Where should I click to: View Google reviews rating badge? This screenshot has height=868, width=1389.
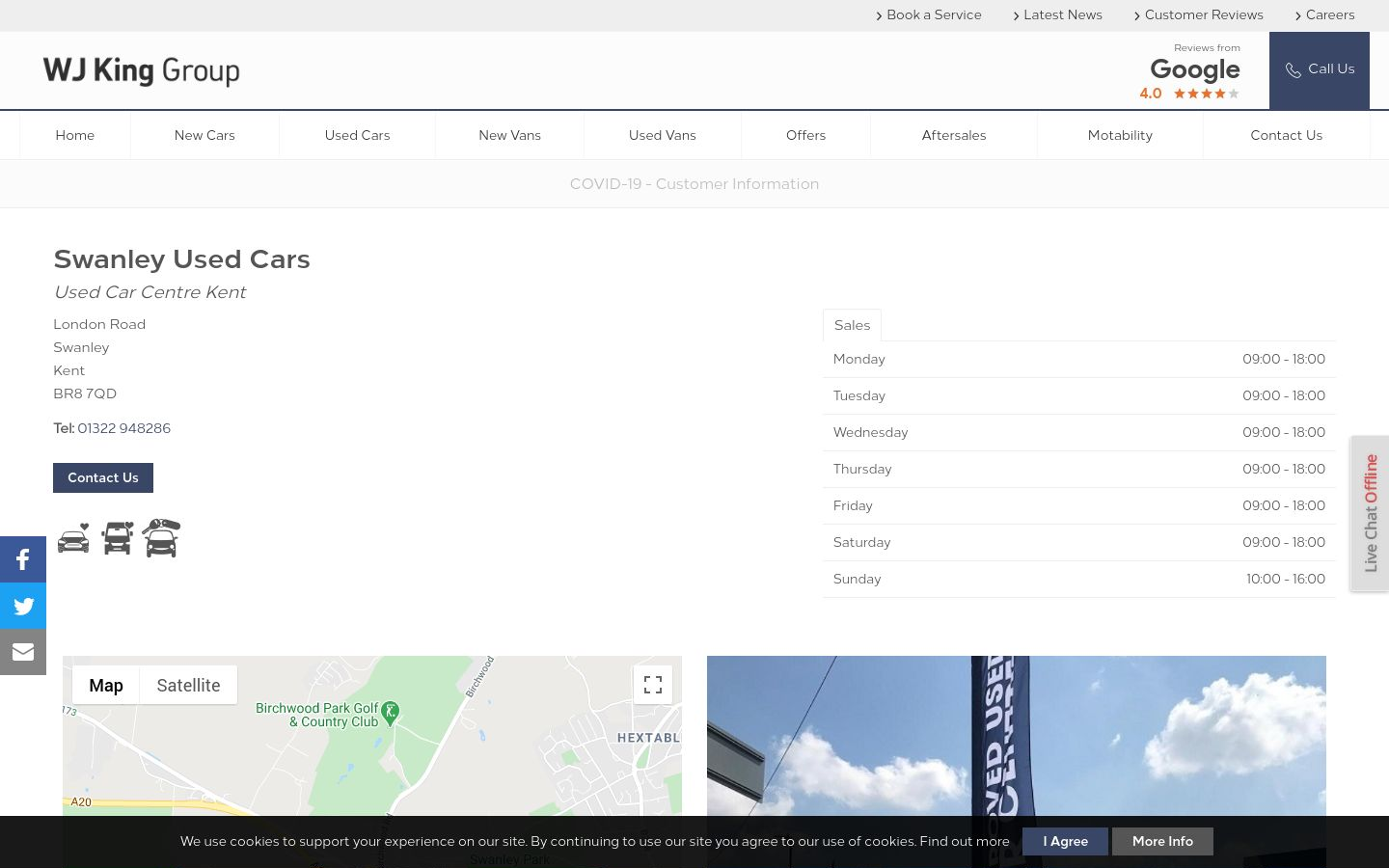coord(1190,73)
